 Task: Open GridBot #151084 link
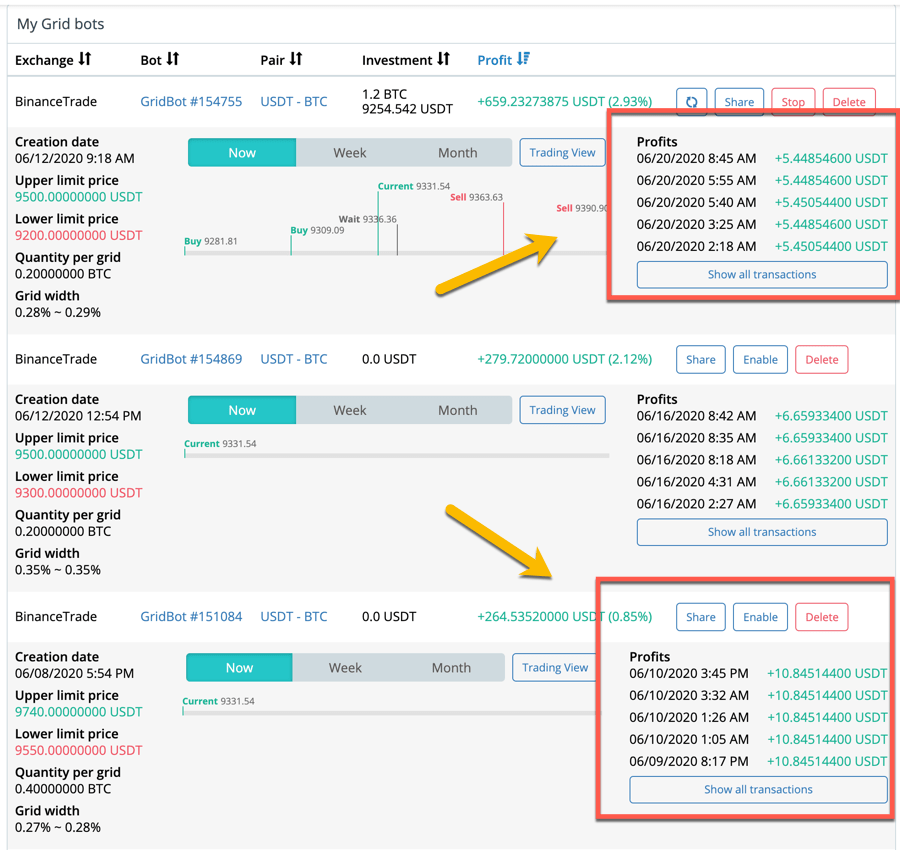[x=191, y=617]
